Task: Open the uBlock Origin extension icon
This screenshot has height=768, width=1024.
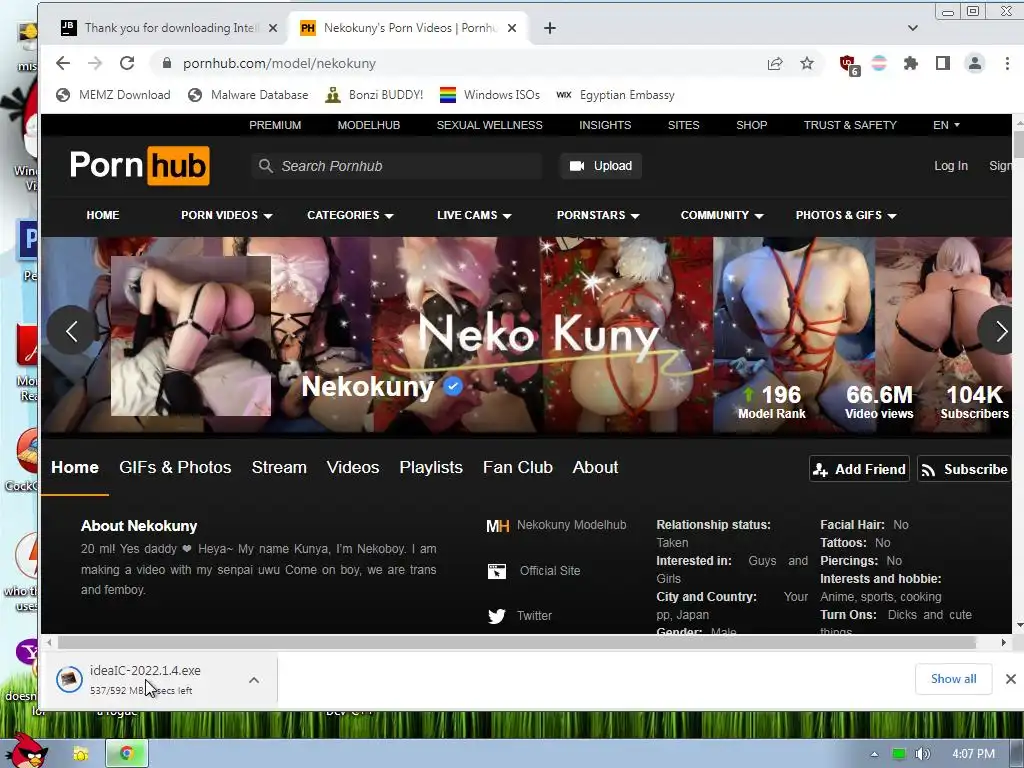Action: click(x=849, y=65)
